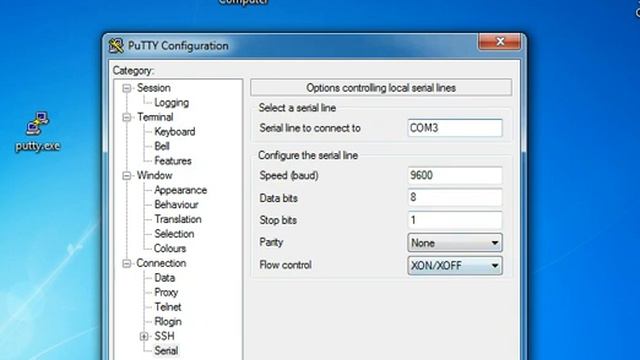Select the Proxy category

(166, 293)
